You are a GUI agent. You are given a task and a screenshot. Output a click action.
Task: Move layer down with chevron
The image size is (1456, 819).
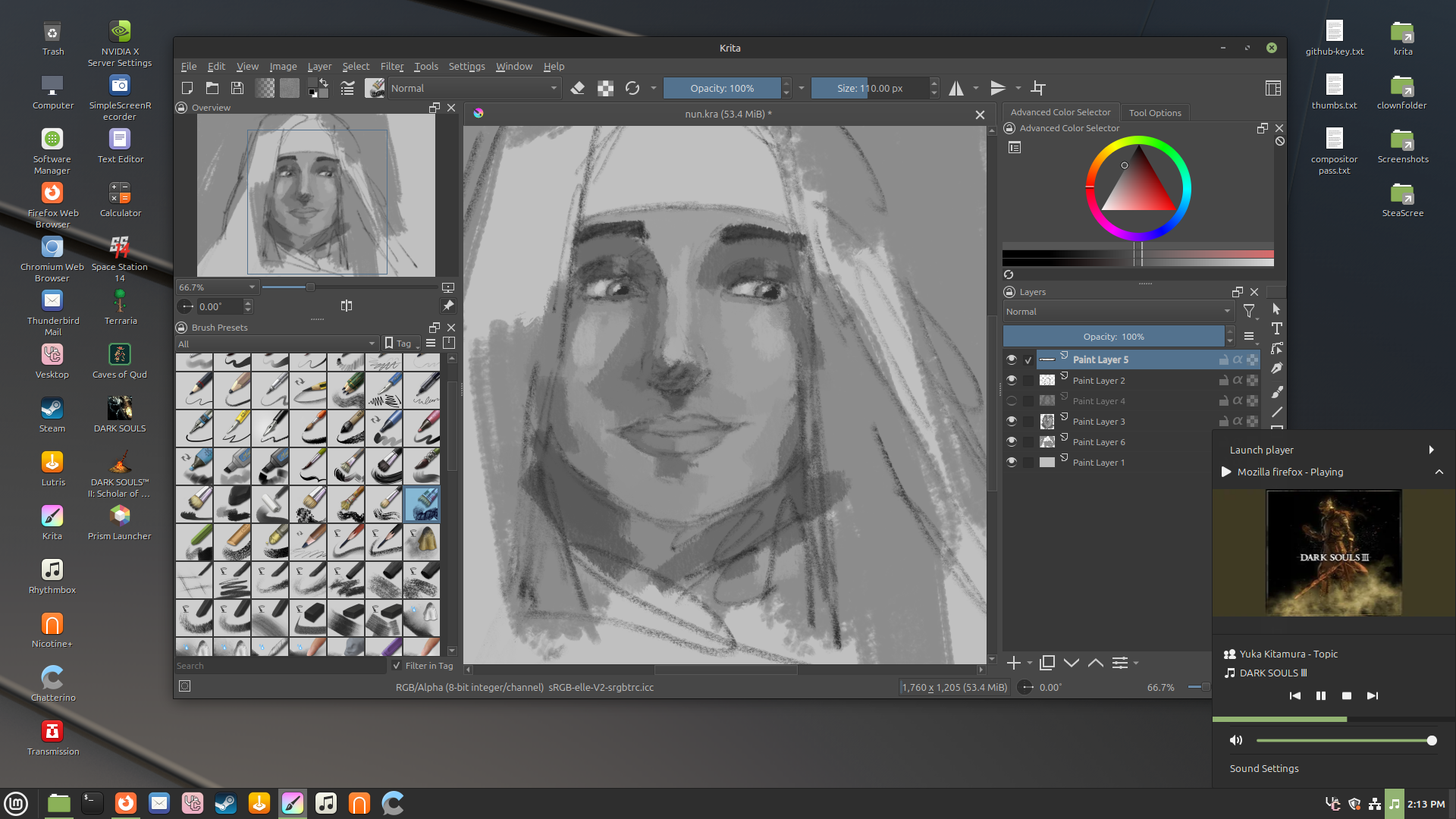[1072, 663]
